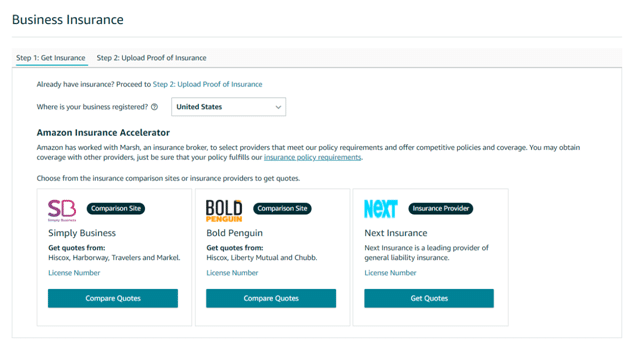628x361 pixels.
Task: Click Compare Quotes for Bold Penguin
Action: point(271,298)
